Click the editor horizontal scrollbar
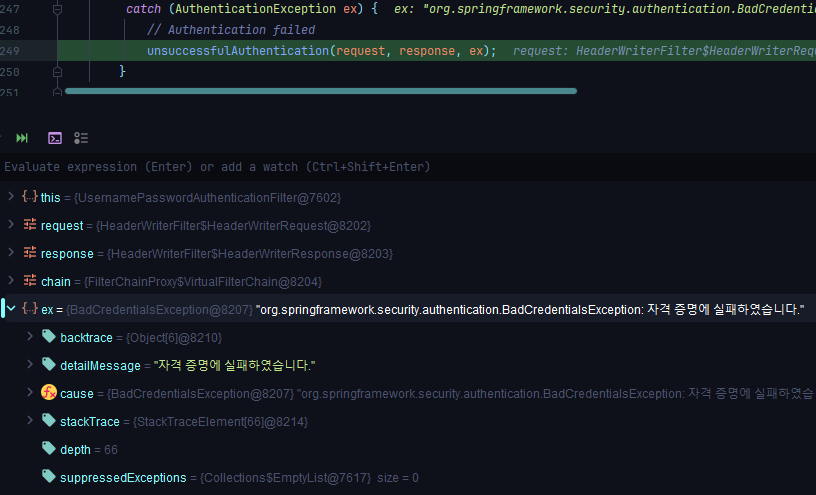The width and height of the screenshot is (816, 495). tap(320, 91)
